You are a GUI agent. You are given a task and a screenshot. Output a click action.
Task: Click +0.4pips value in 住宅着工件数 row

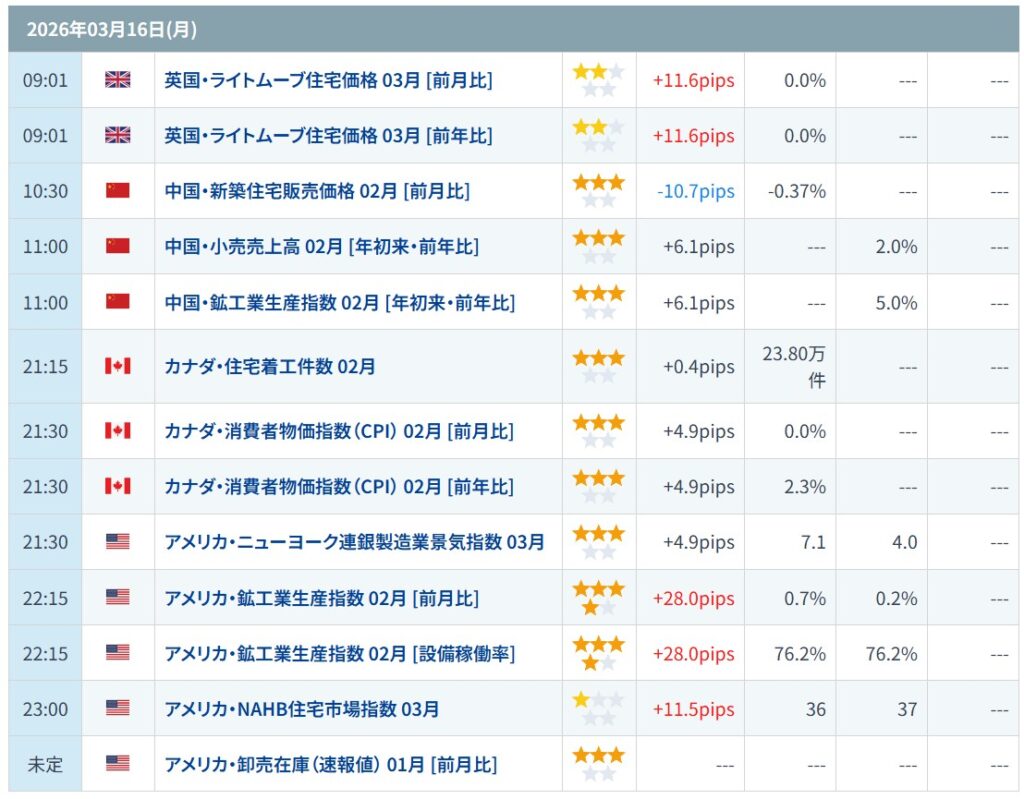698,367
